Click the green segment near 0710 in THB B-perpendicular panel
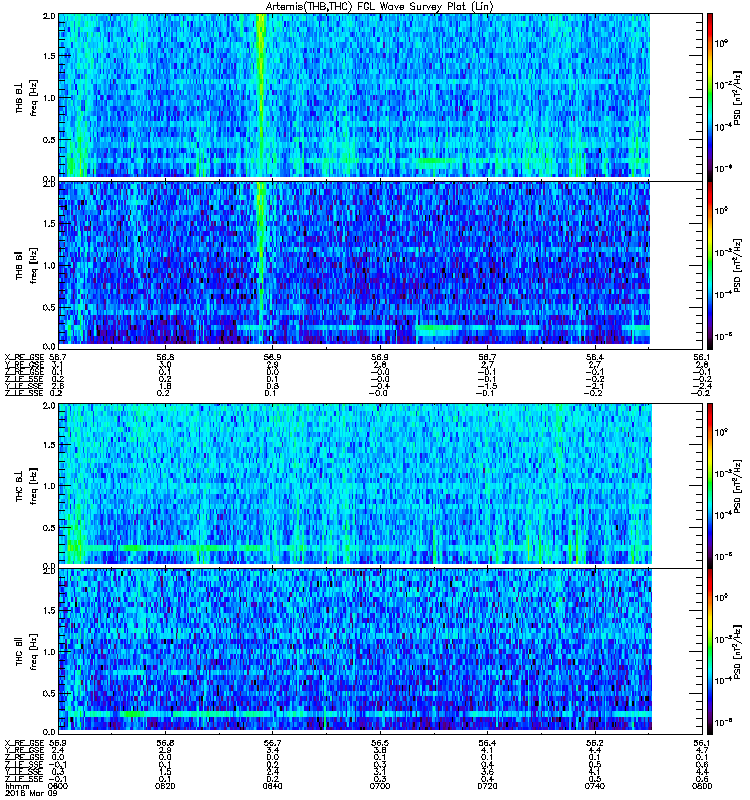The height and width of the screenshot is (800, 750). pos(437,161)
